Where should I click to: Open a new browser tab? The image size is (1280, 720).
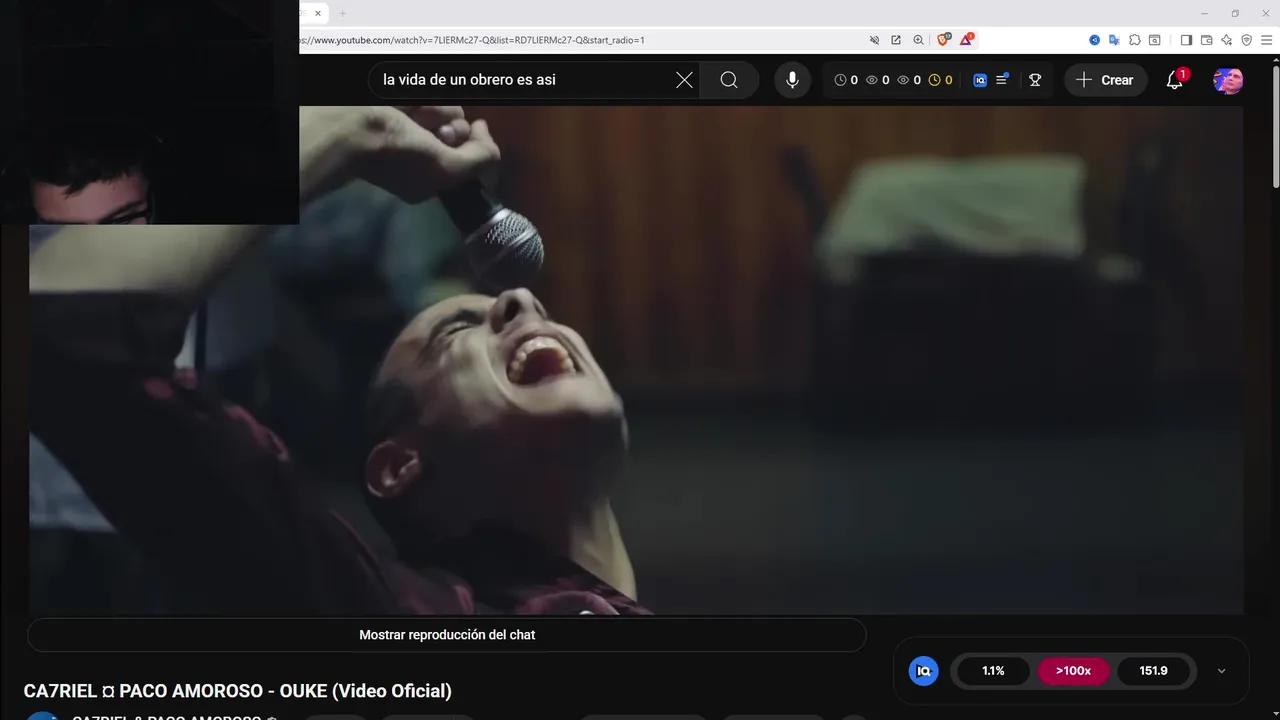342,13
